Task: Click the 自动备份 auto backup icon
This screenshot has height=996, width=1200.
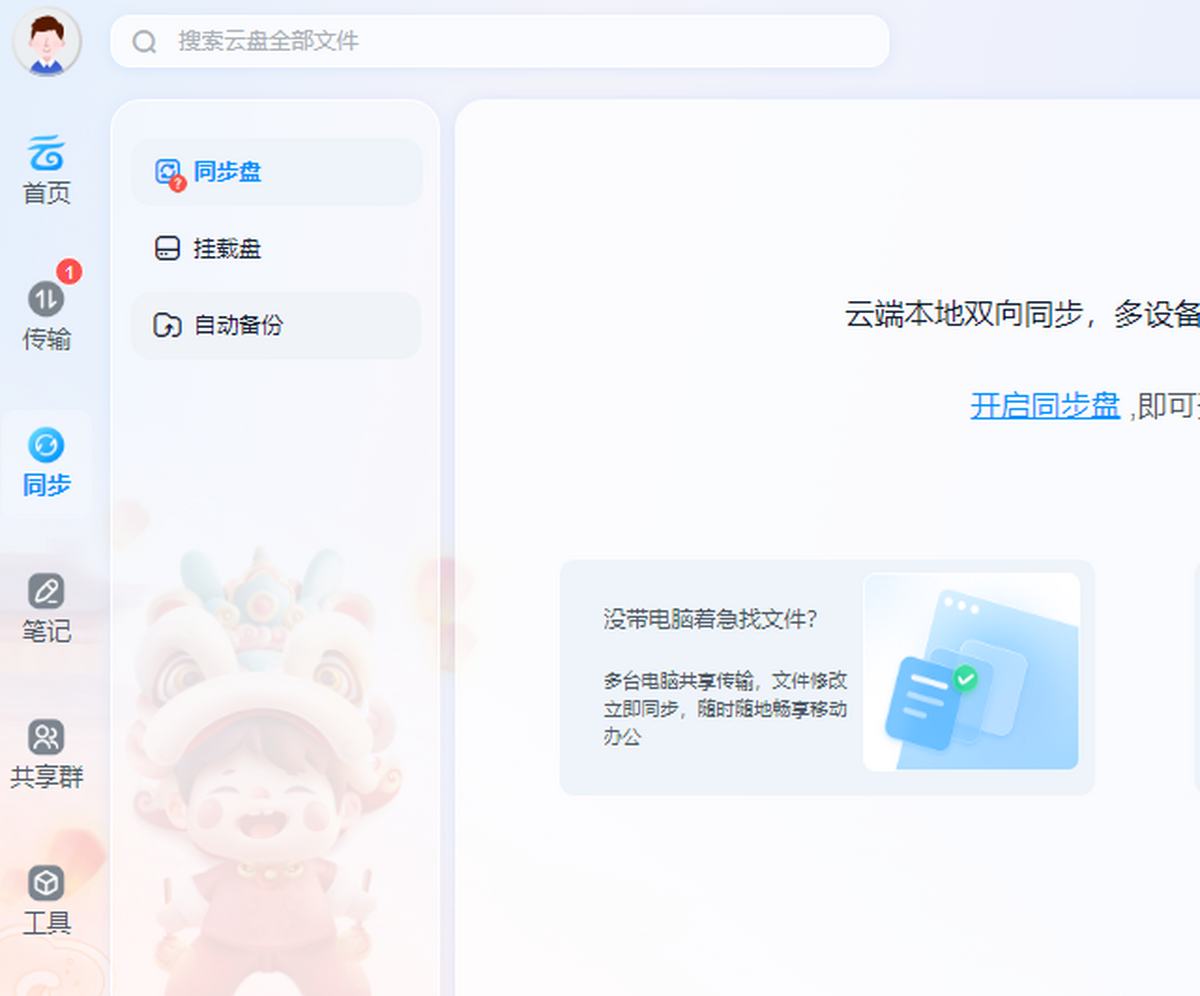Action: tap(167, 326)
